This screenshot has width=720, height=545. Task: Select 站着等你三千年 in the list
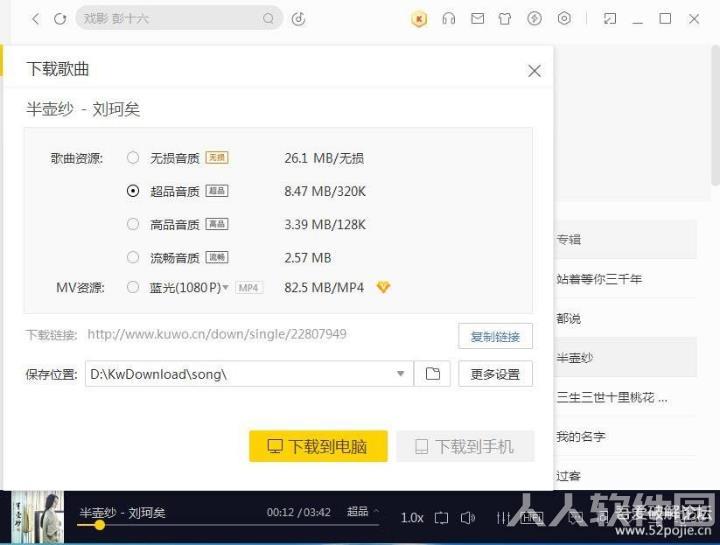(x=625, y=279)
